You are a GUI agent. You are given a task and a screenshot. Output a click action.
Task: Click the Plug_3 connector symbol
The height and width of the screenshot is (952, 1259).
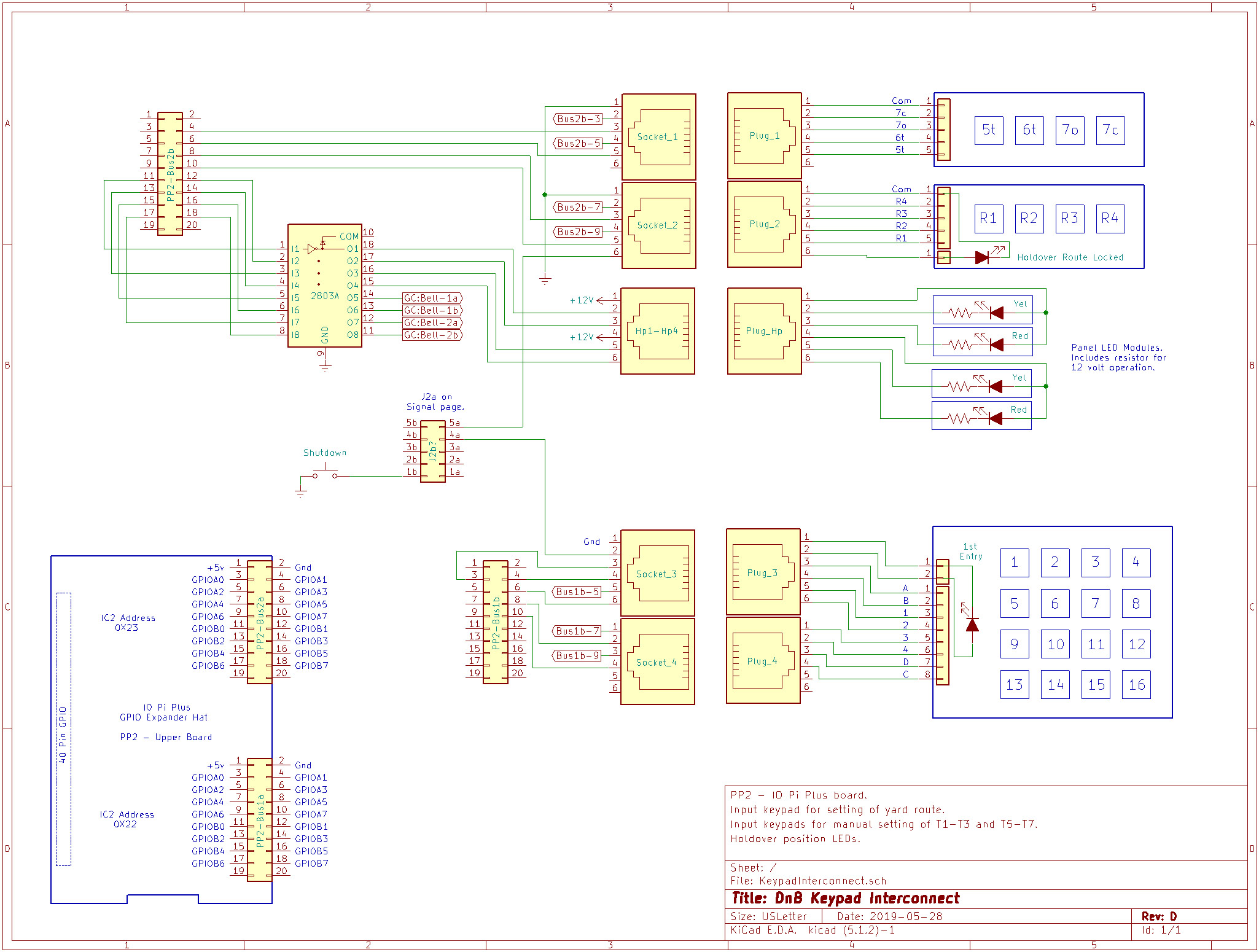763,572
